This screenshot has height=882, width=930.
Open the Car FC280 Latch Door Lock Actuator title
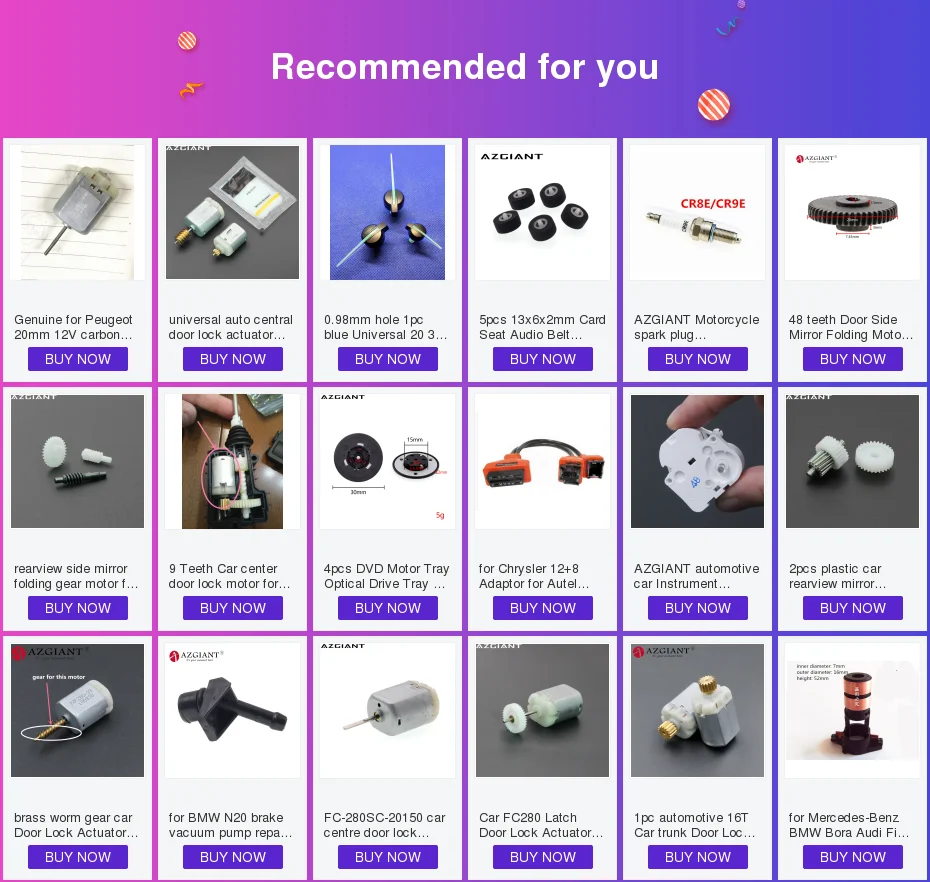541,825
